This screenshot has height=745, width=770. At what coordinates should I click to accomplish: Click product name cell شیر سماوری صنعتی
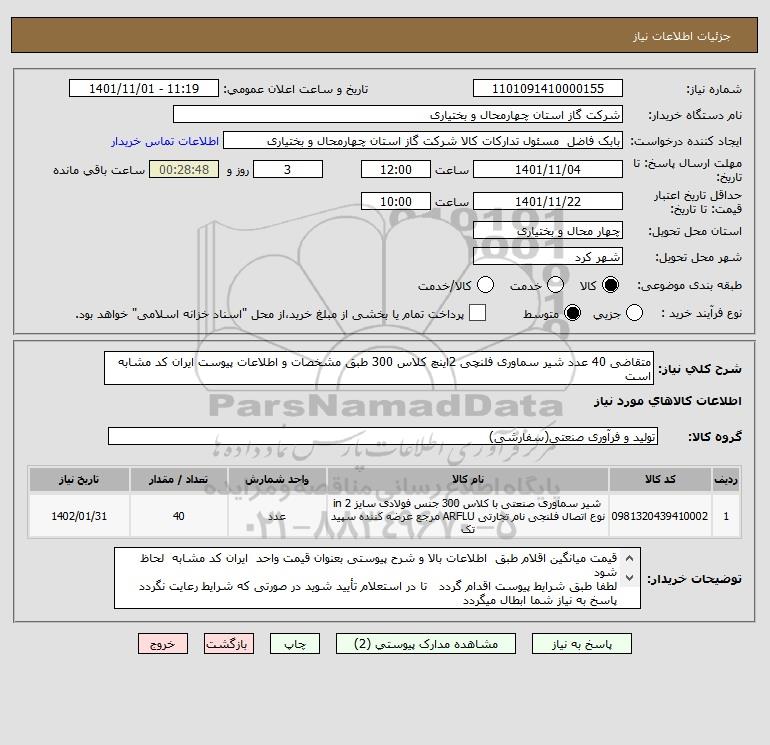468,516
